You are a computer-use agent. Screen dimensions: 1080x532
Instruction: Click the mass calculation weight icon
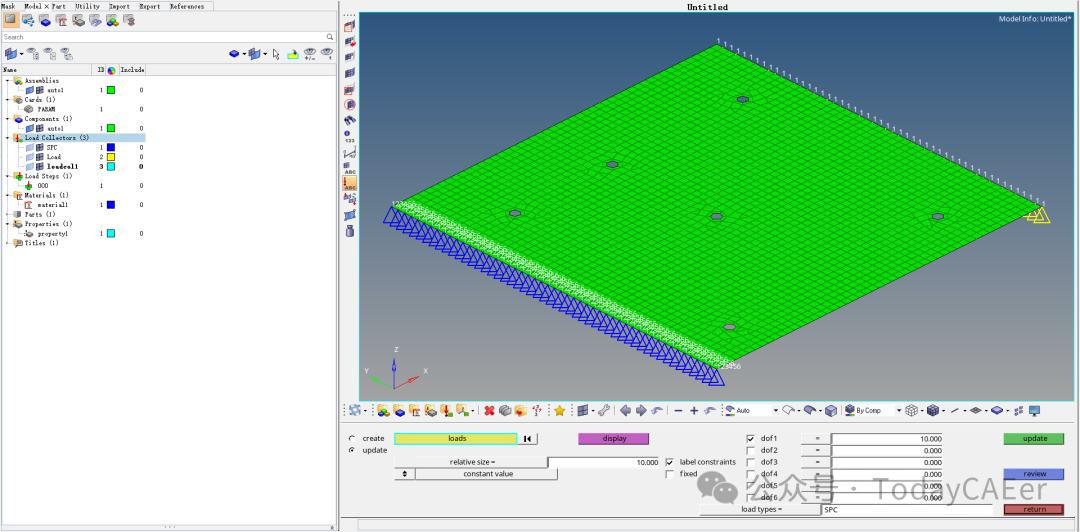(350, 232)
